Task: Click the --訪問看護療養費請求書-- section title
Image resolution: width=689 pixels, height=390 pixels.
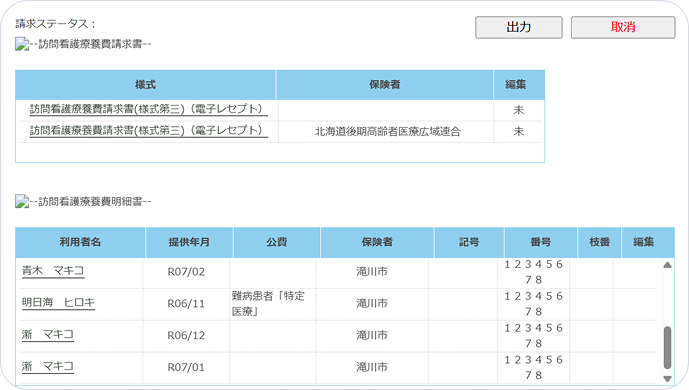Action: 90,44
